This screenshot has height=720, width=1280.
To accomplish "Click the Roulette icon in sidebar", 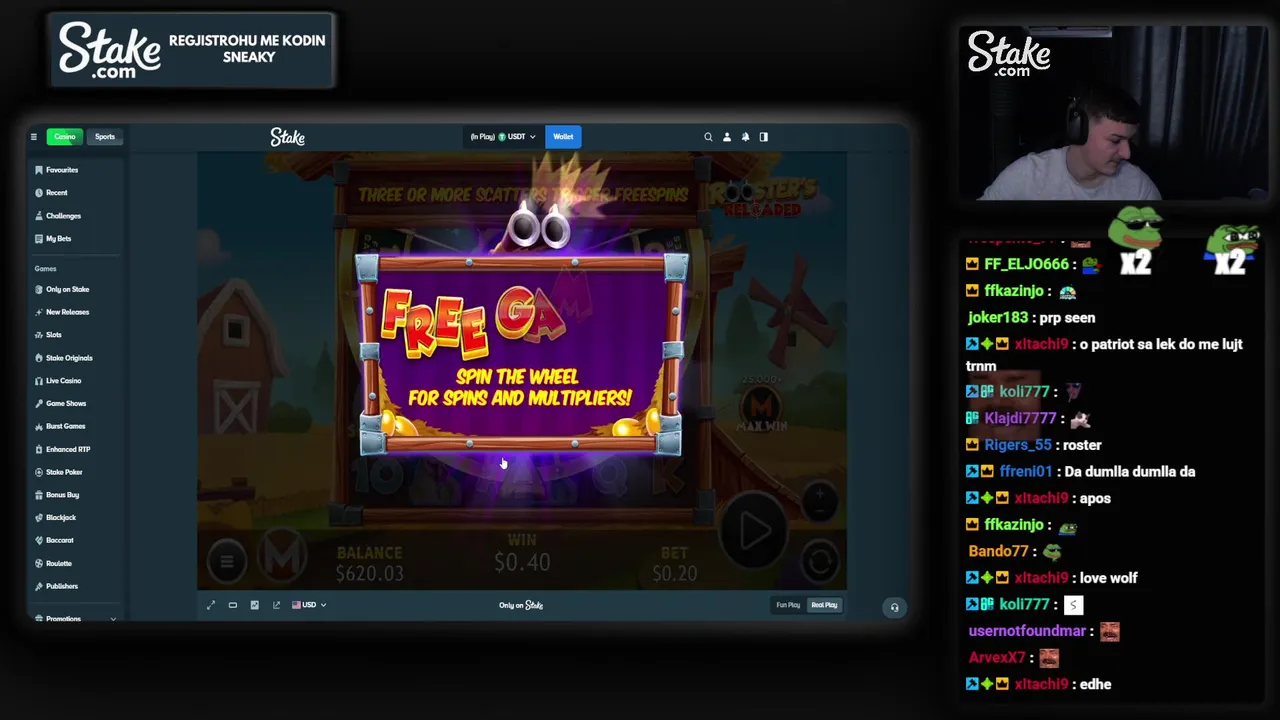I will [x=38, y=563].
